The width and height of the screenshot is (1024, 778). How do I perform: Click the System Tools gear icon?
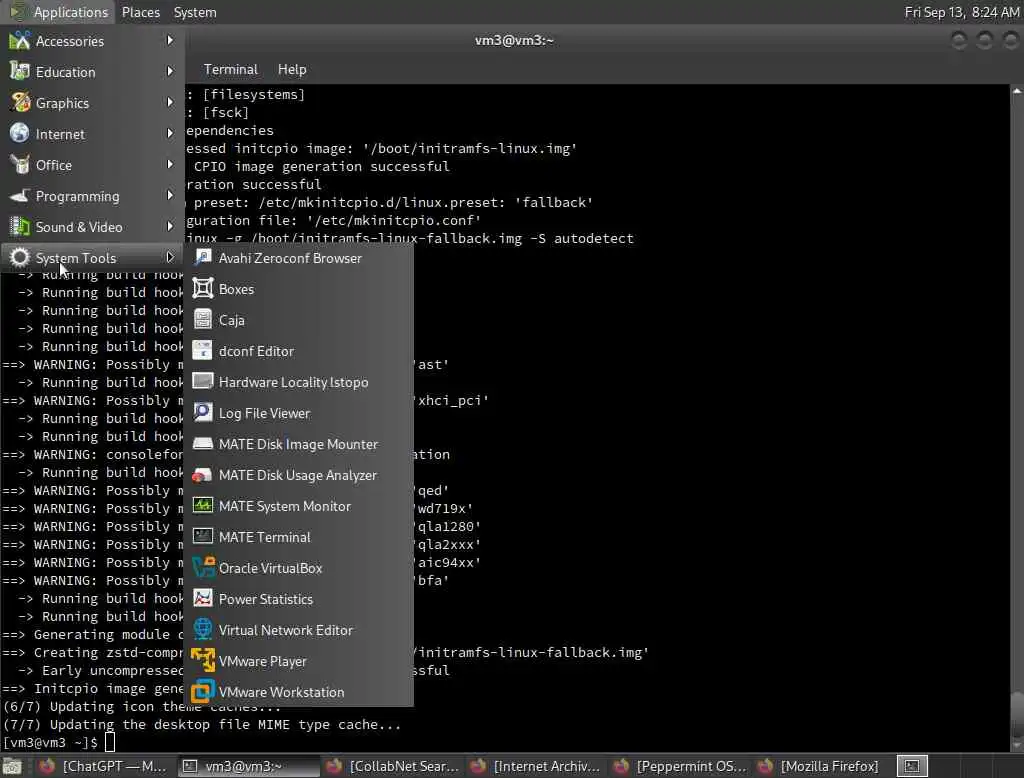[20, 257]
